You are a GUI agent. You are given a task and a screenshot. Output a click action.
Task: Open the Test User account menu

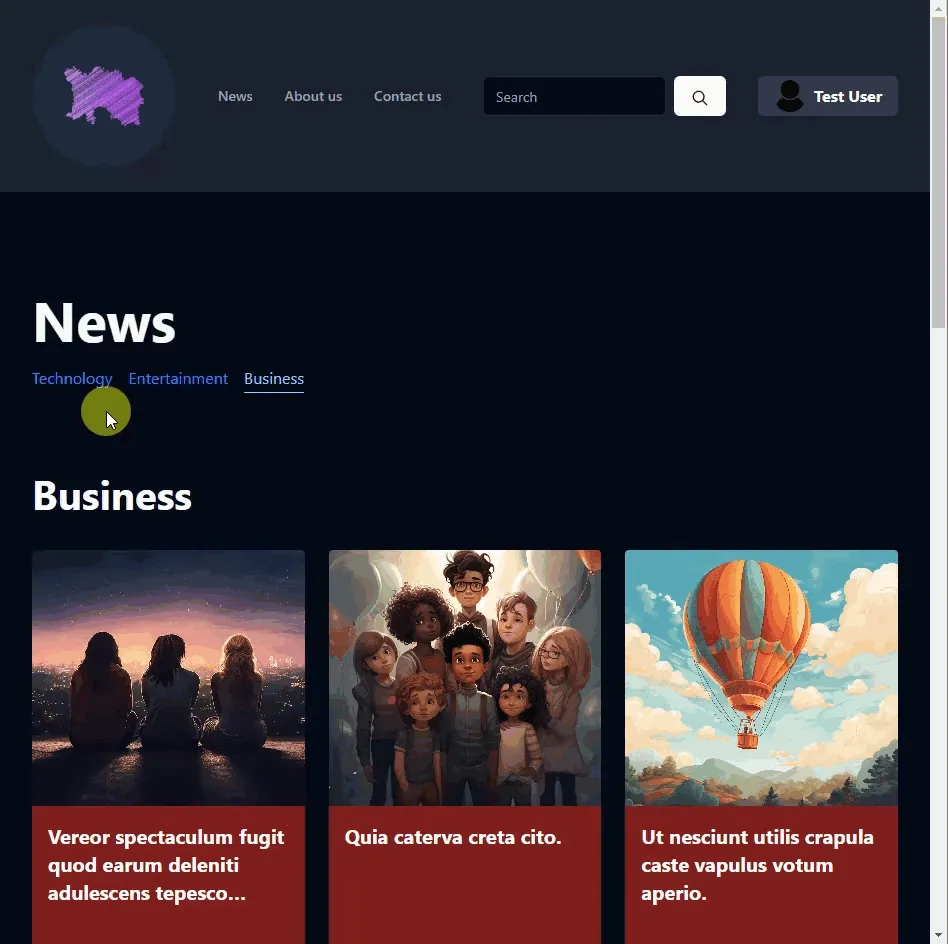click(827, 96)
